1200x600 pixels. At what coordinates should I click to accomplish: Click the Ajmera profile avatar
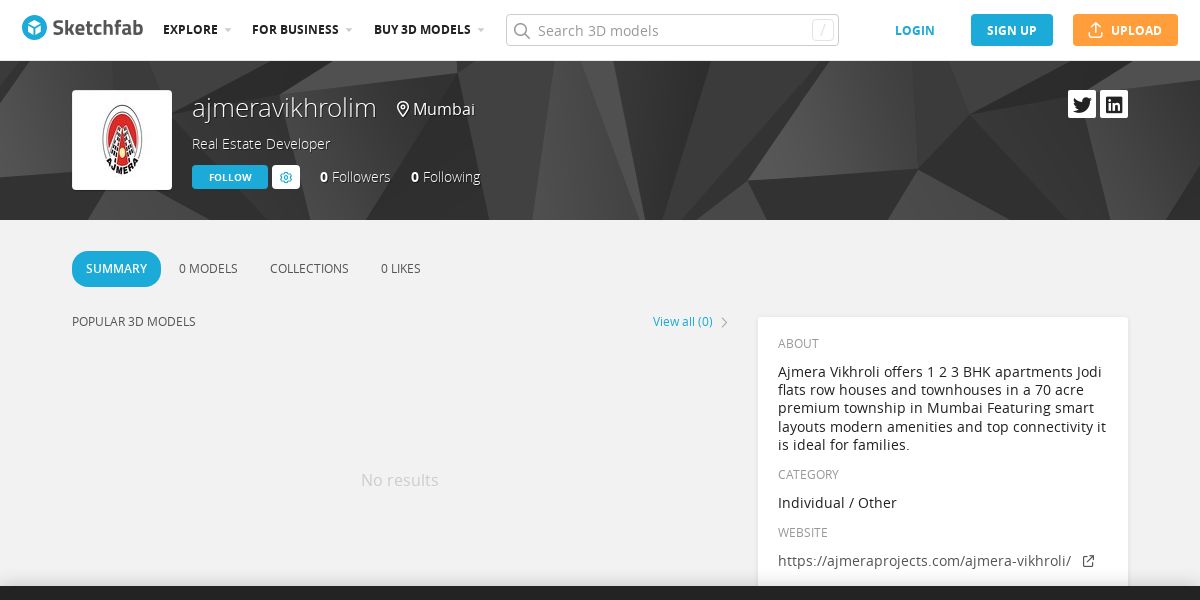(x=122, y=140)
